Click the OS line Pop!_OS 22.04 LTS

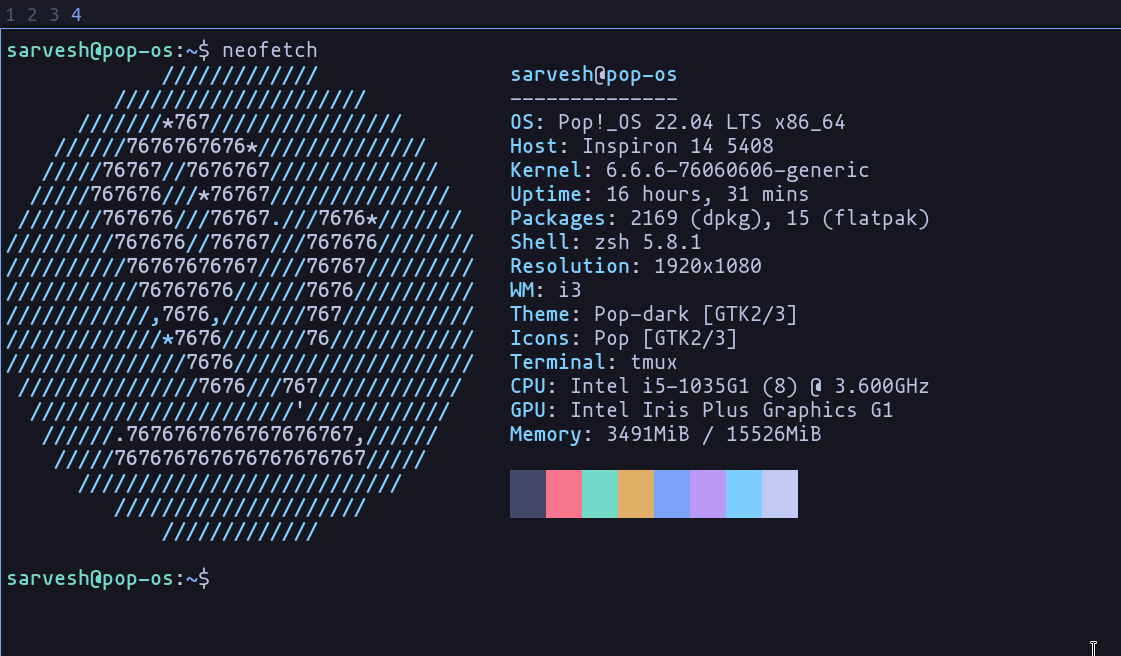(678, 122)
